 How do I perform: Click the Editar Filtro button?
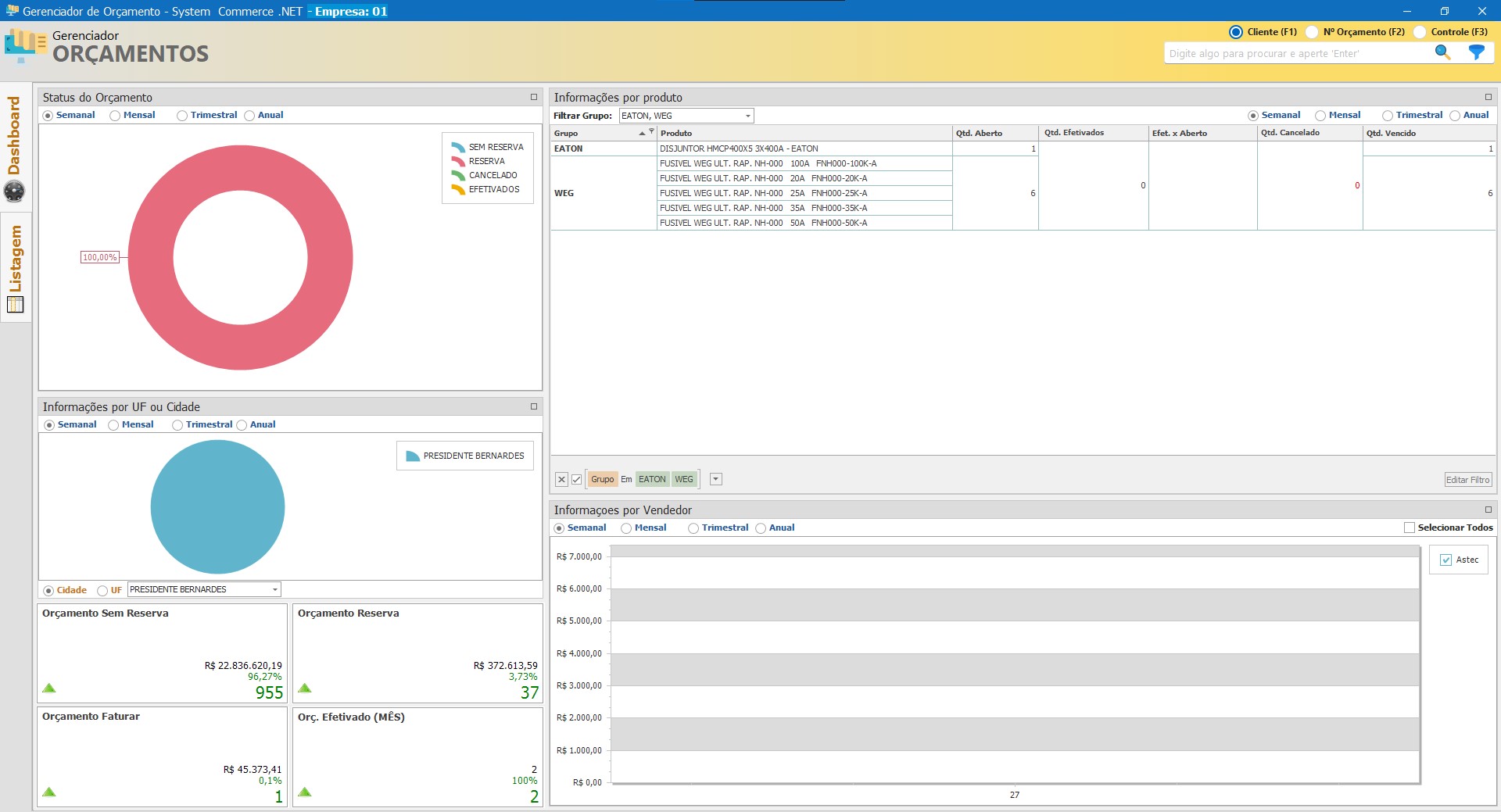click(x=1467, y=480)
